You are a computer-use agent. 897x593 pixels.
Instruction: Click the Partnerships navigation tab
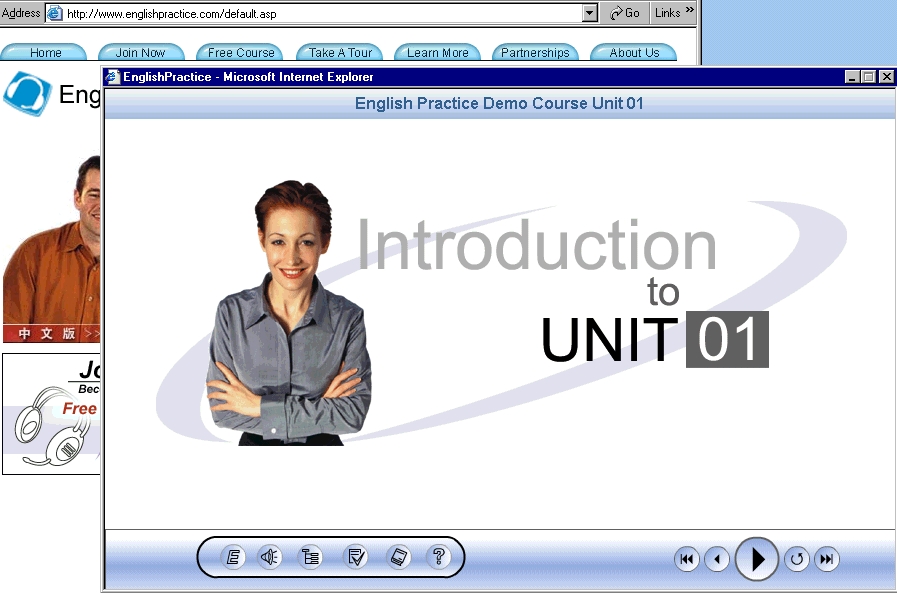(x=535, y=53)
